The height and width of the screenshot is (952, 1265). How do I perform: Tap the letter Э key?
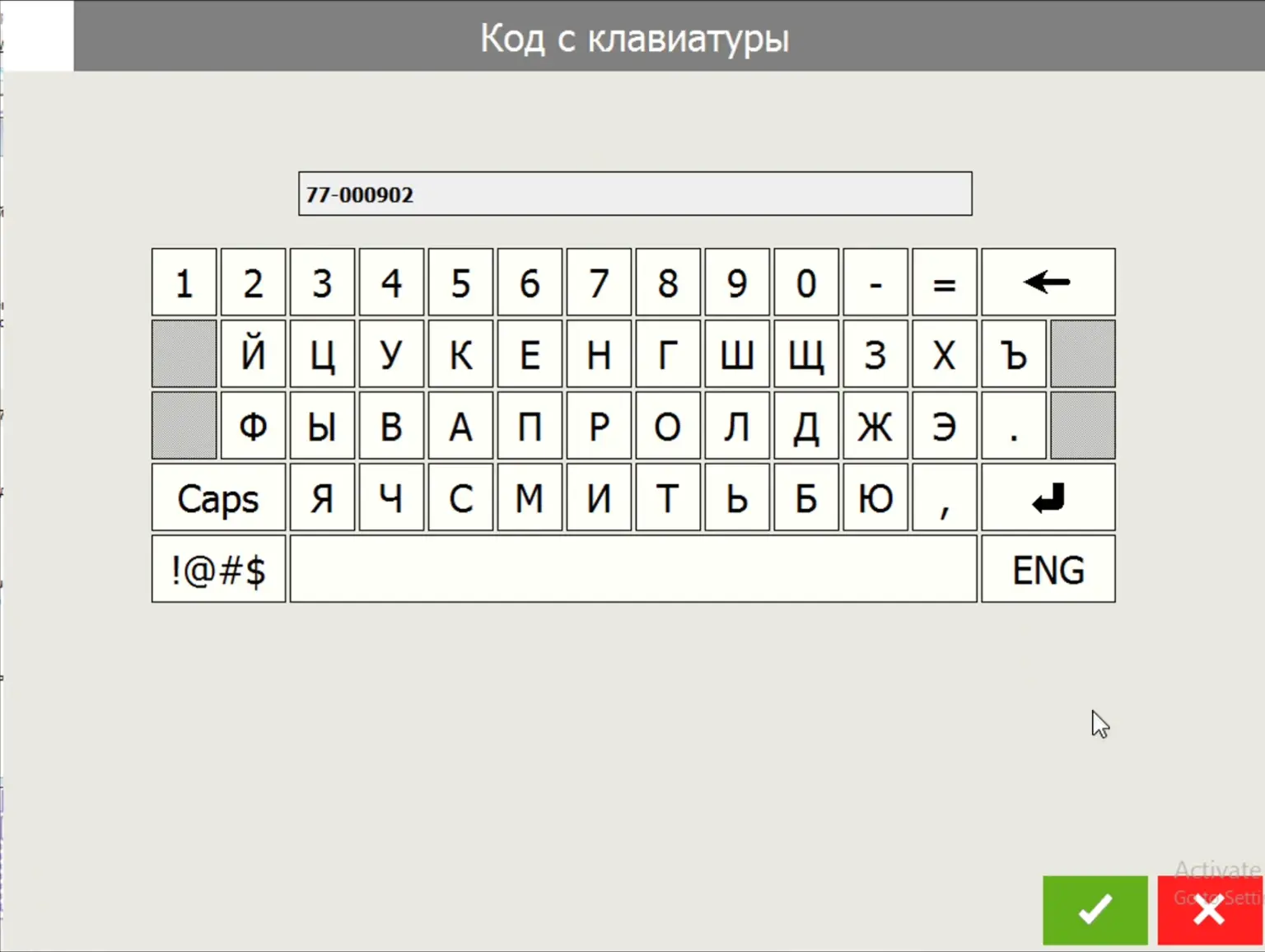945,426
